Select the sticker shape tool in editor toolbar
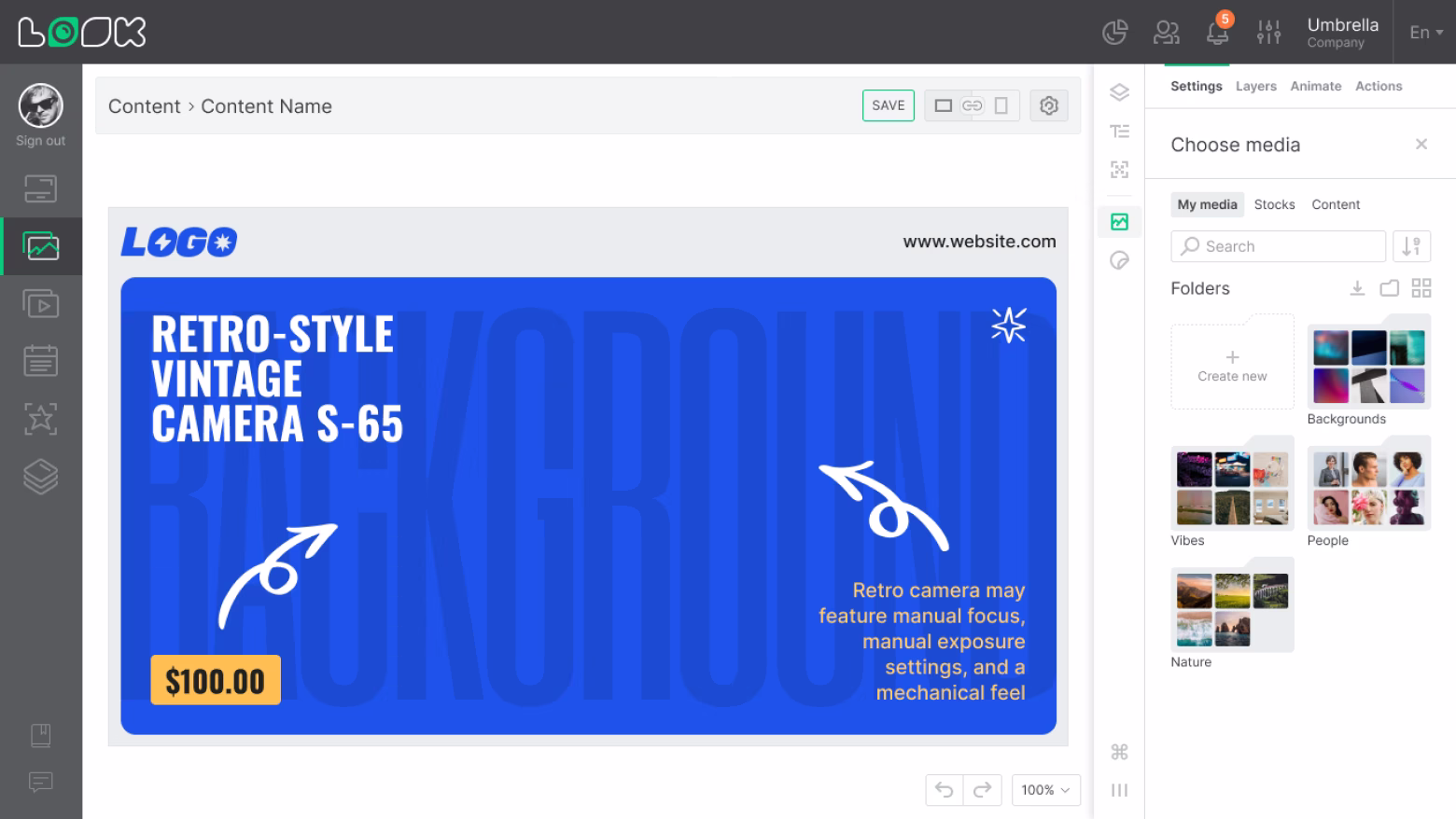 click(x=1119, y=260)
